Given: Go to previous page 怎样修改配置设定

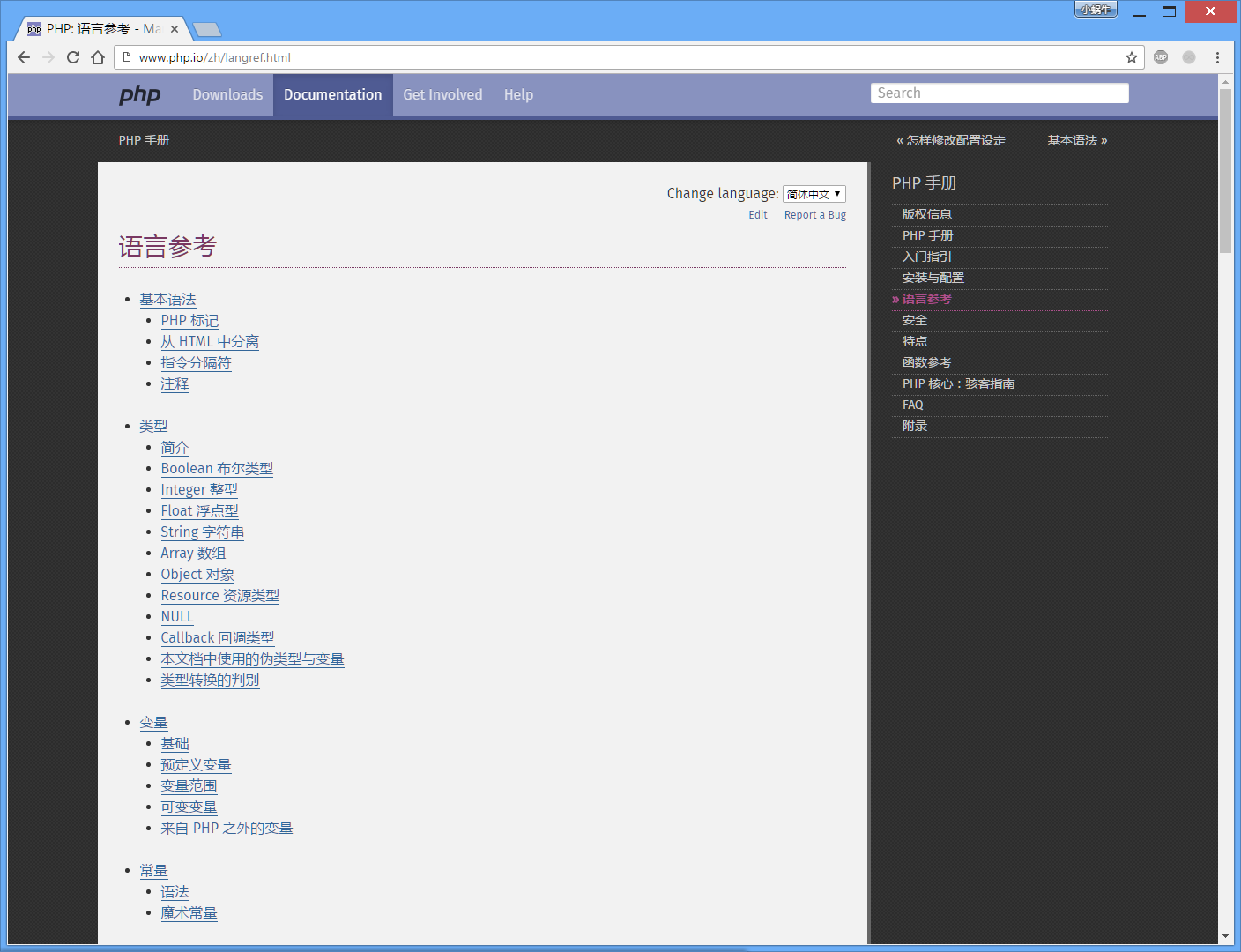Looking at the screenshot, I should [x=951, y=140].
